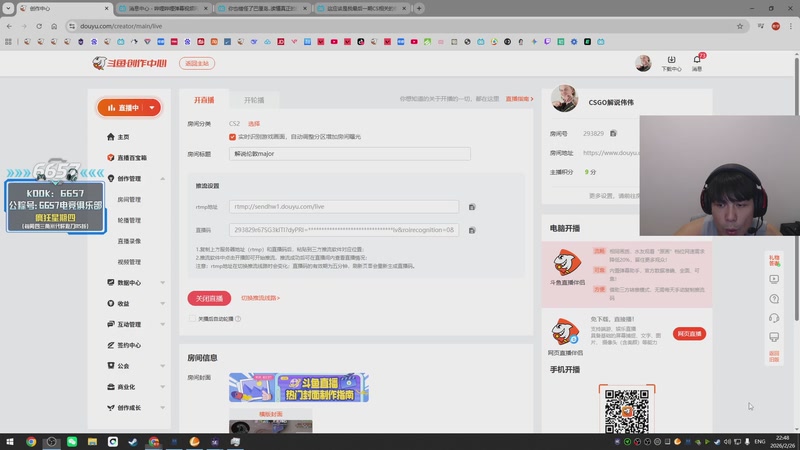Open a new browser tab with plus button

(419, 8)
